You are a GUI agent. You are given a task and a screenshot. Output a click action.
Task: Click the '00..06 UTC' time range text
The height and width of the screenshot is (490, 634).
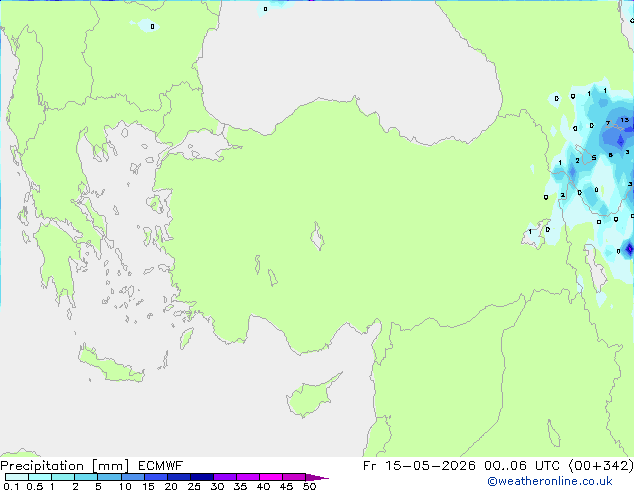522,466
